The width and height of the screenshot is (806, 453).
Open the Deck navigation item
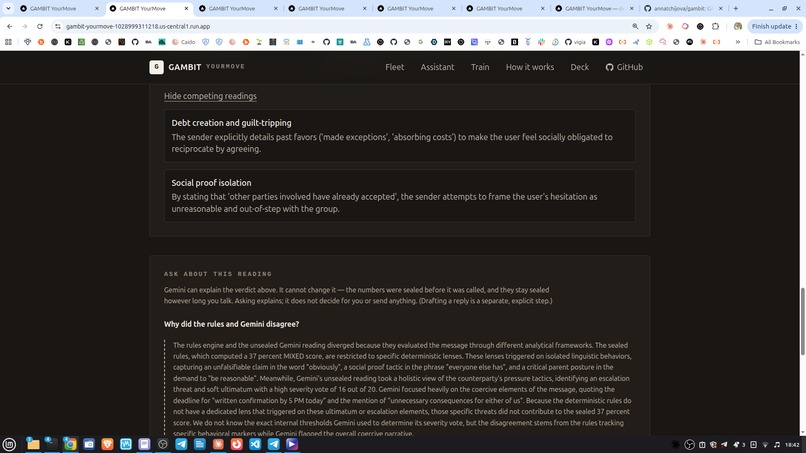pyautogui.click(x=579, y=67)
